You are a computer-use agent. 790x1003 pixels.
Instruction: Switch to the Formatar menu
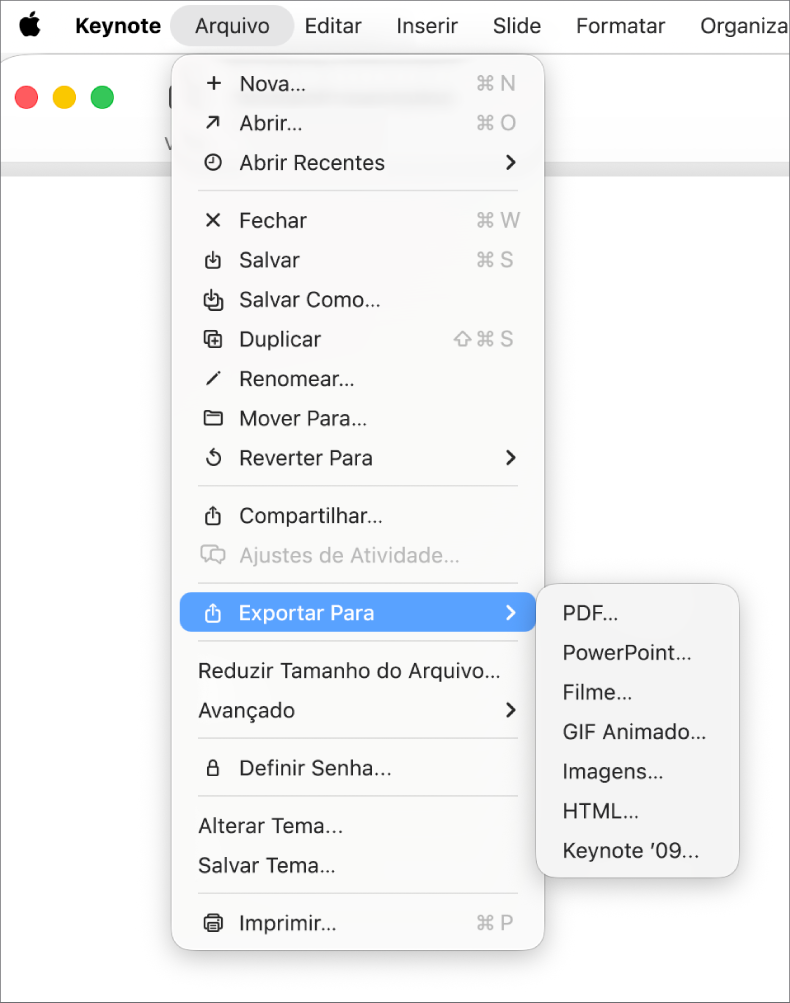tap(620, 26)
